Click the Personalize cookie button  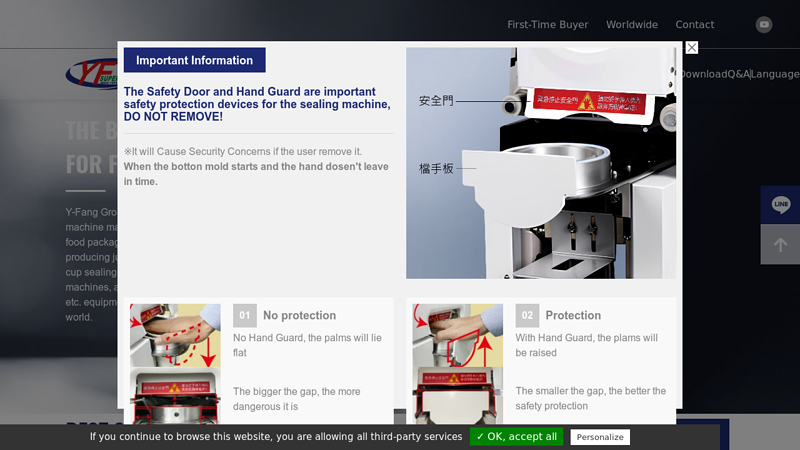600,437
